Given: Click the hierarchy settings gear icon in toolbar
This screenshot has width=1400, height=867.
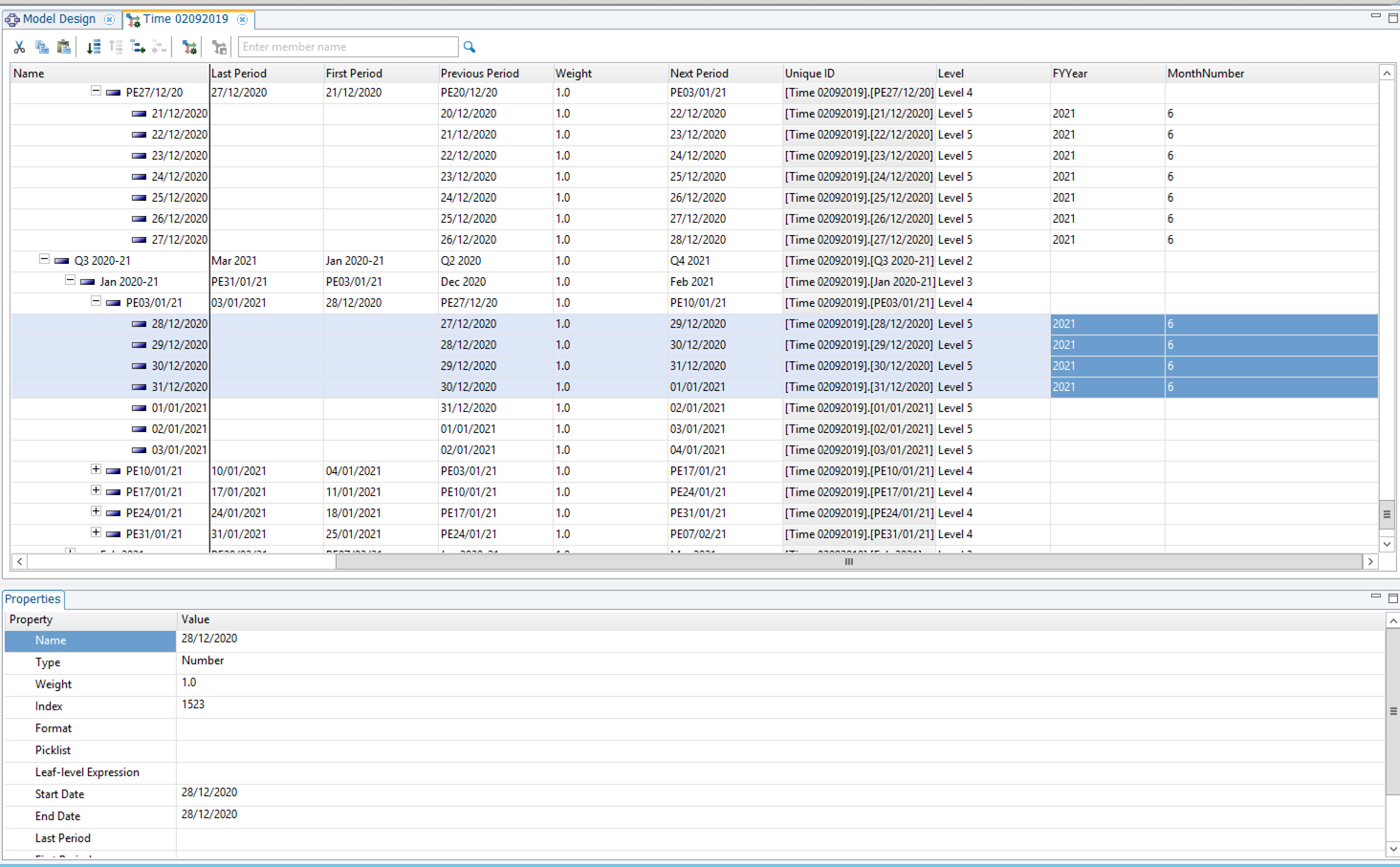Looking at the screenshot, I should [189, 47].
